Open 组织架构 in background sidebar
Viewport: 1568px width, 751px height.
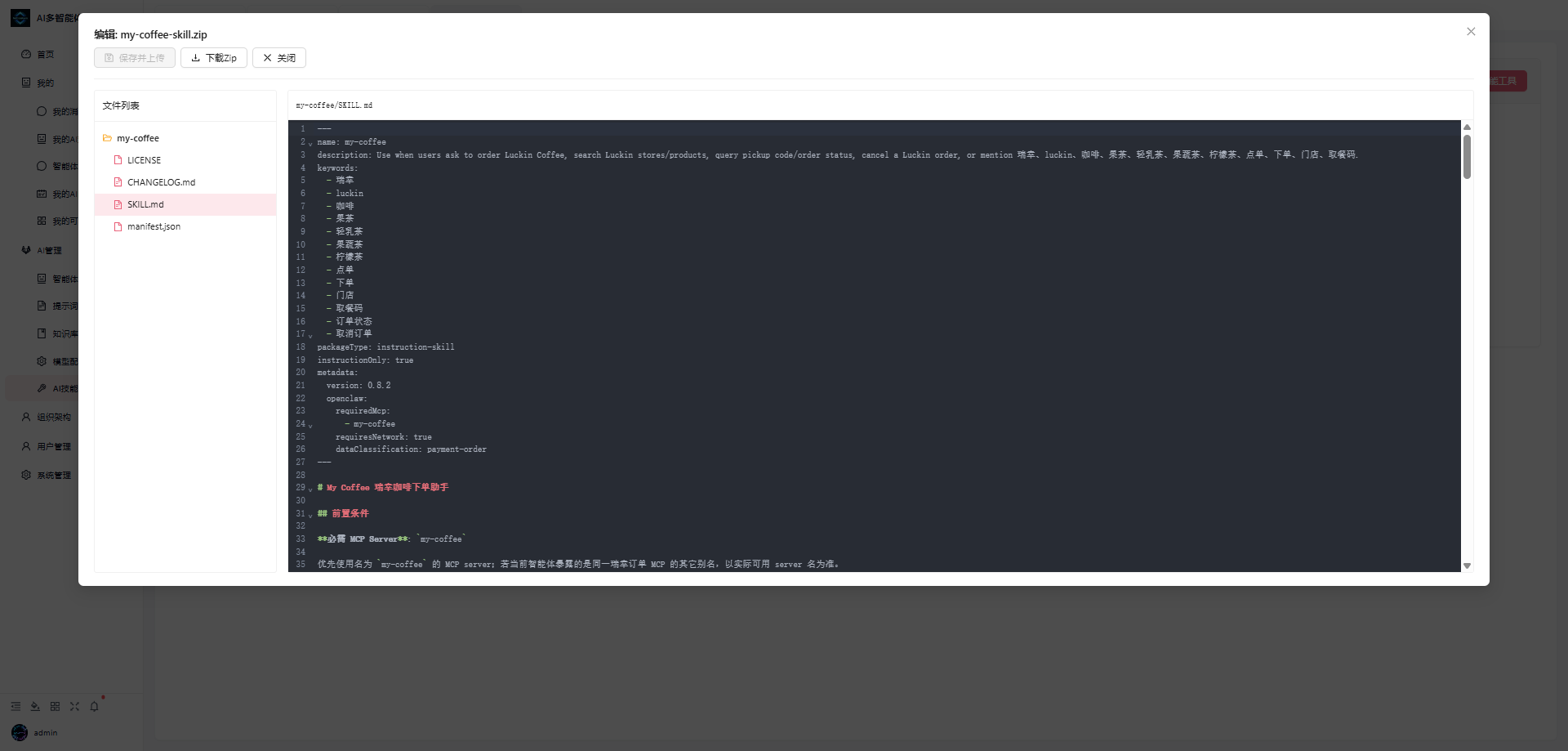(53, 417)
